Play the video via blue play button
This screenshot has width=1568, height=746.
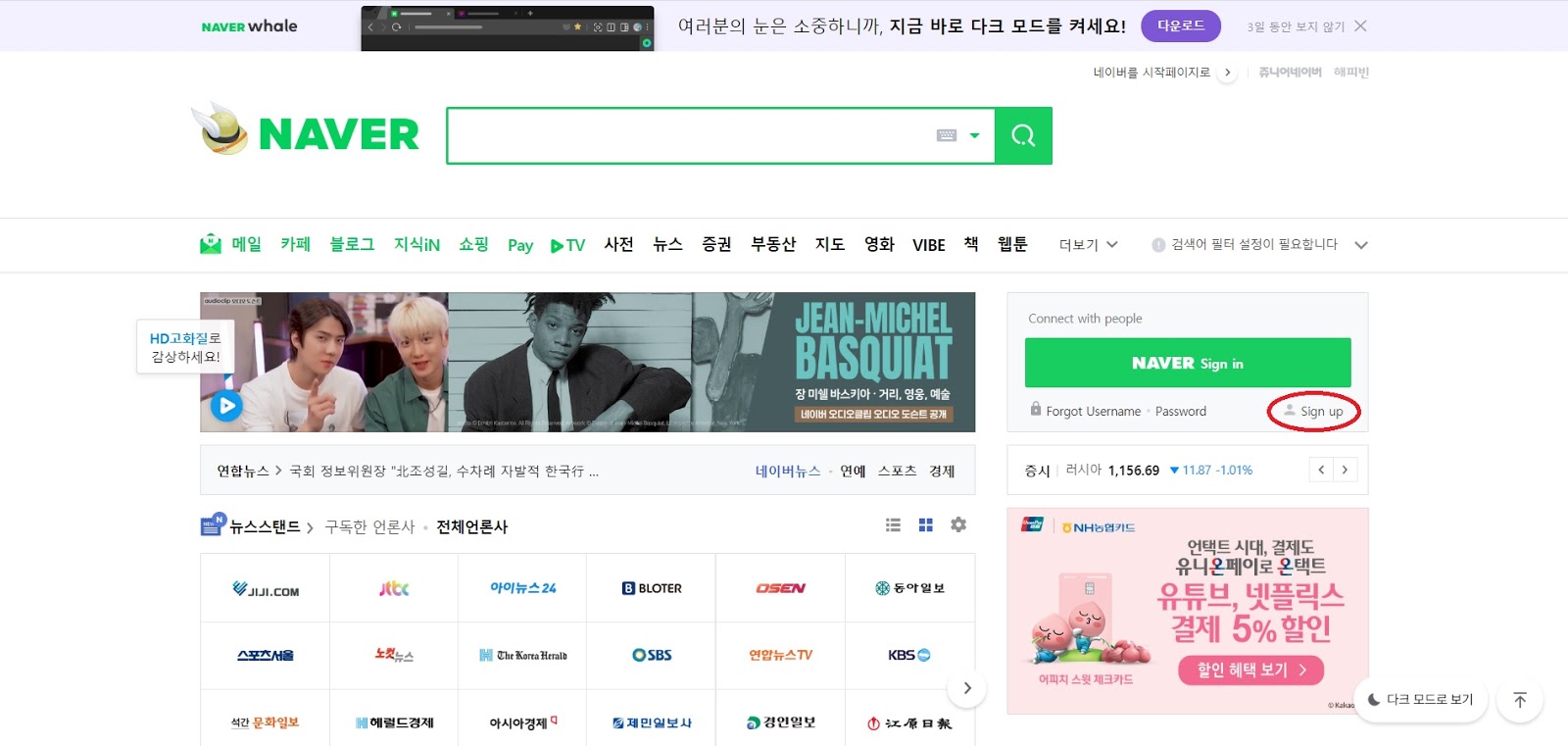[226, 405]
